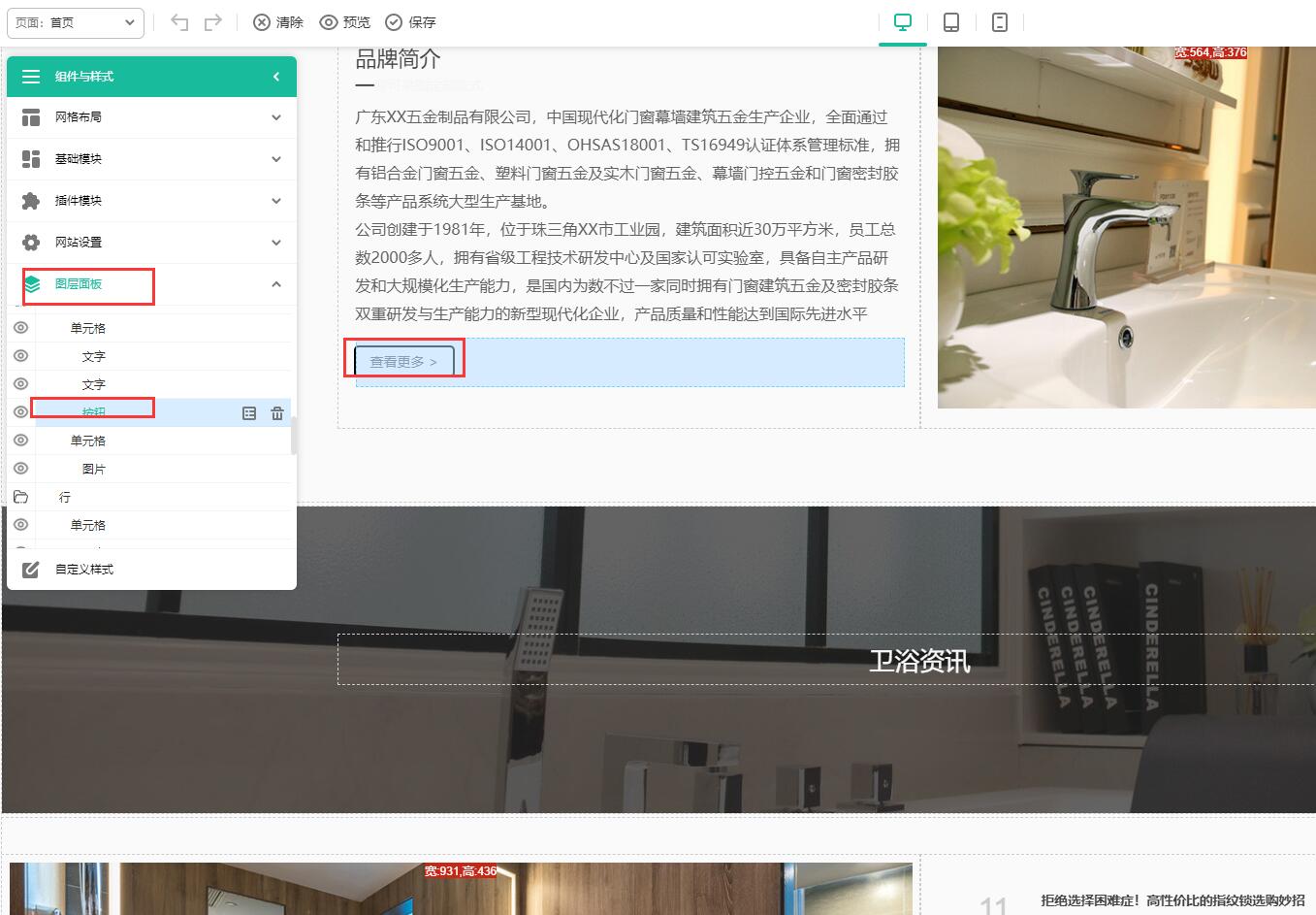Open the 网站设置 menu item
This screenshot has width=1316, height=915.
tap(151, 243)
